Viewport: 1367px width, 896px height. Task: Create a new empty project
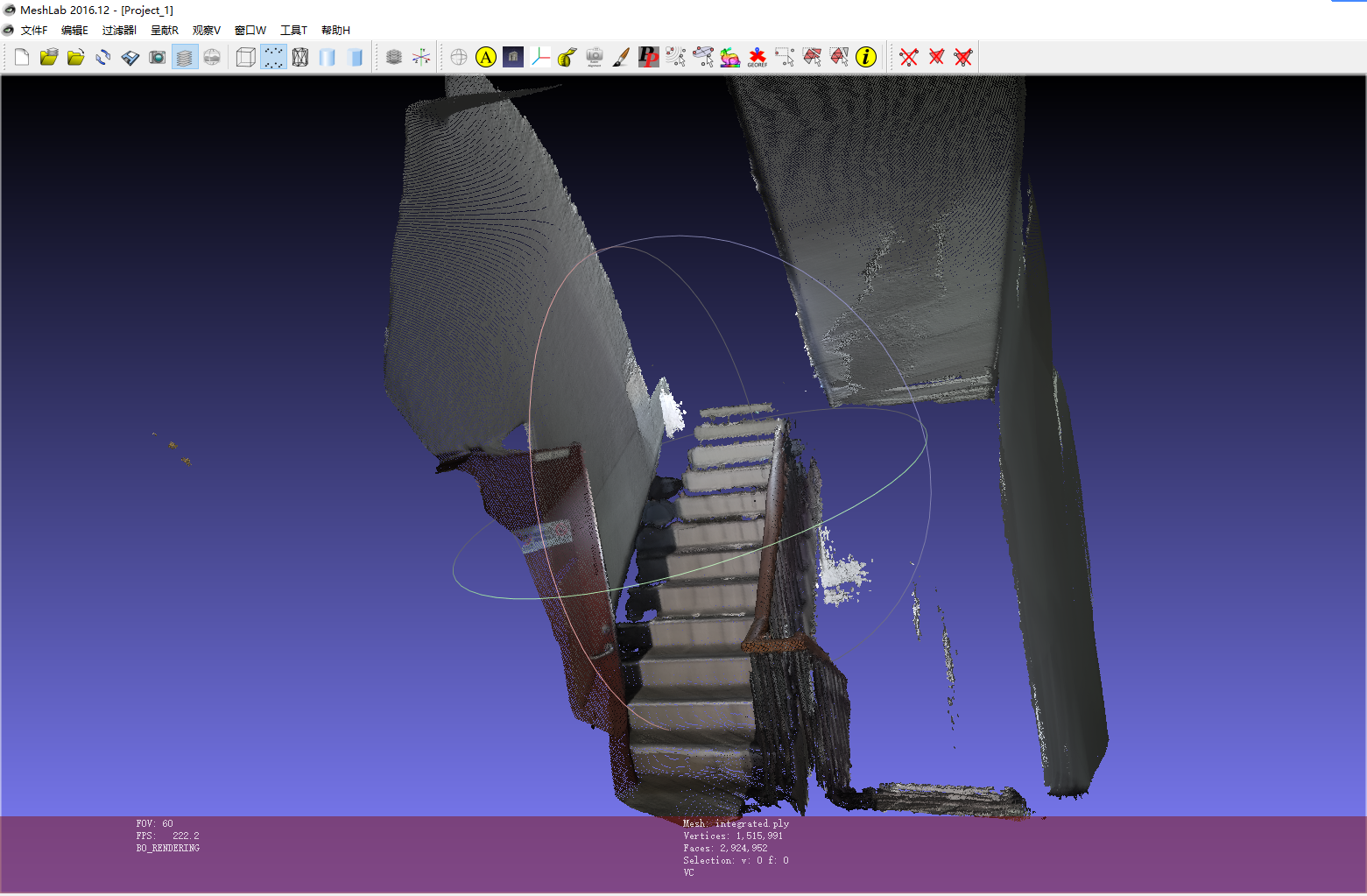coord(21,56)
